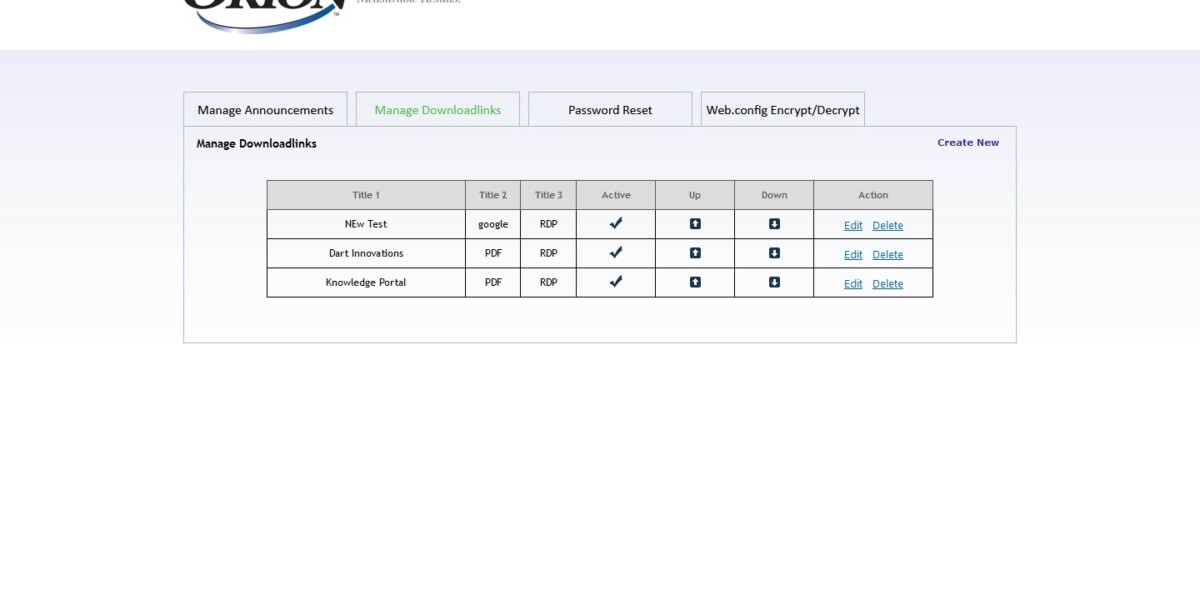Move NEw Test row up

tap(695, 224)
